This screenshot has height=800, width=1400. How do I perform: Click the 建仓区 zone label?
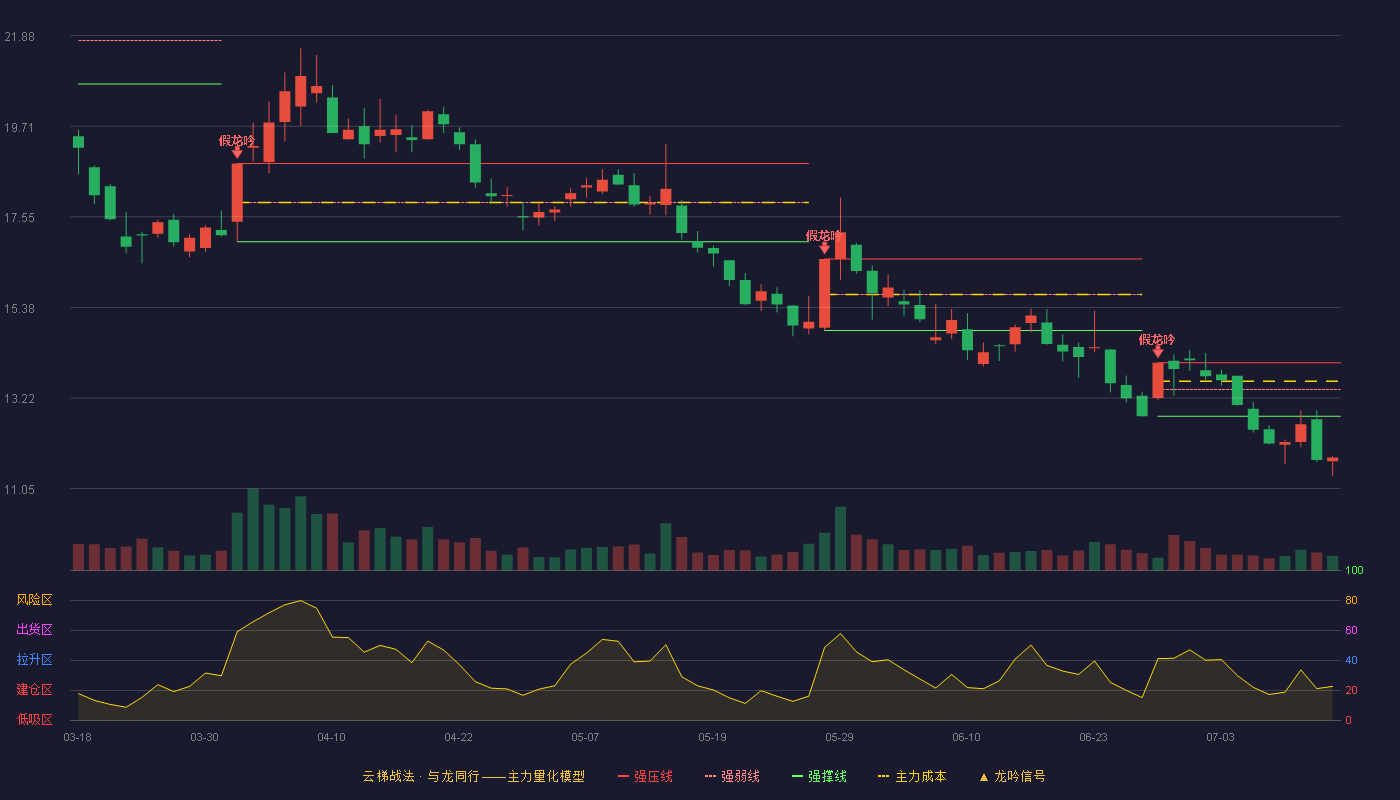34,690
